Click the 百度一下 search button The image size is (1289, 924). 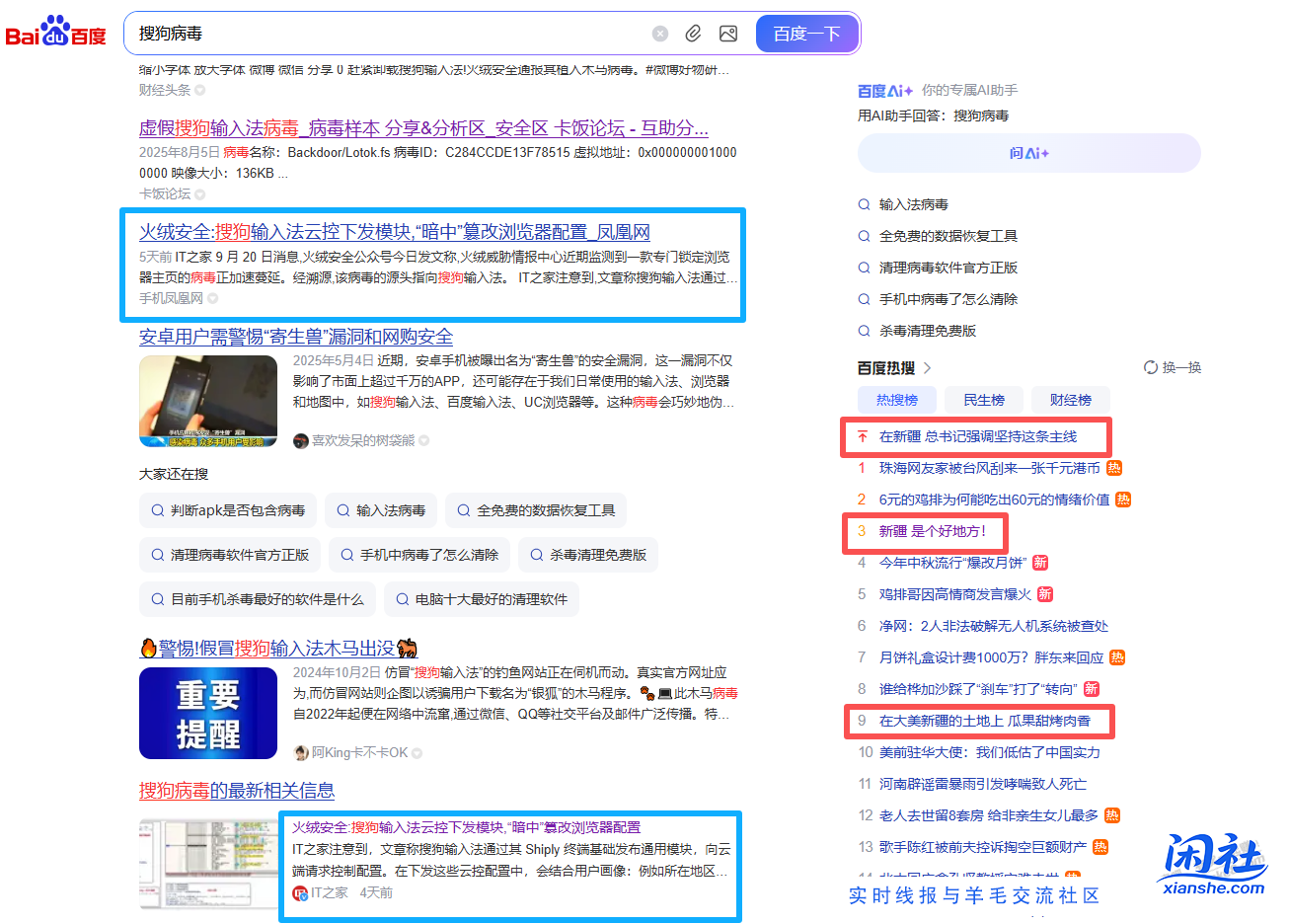point(806,33)
